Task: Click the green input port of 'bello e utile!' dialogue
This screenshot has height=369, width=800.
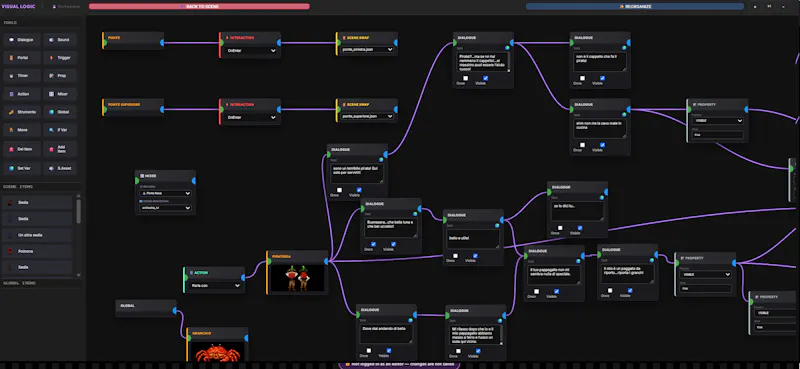Action: tap(445, 220)
